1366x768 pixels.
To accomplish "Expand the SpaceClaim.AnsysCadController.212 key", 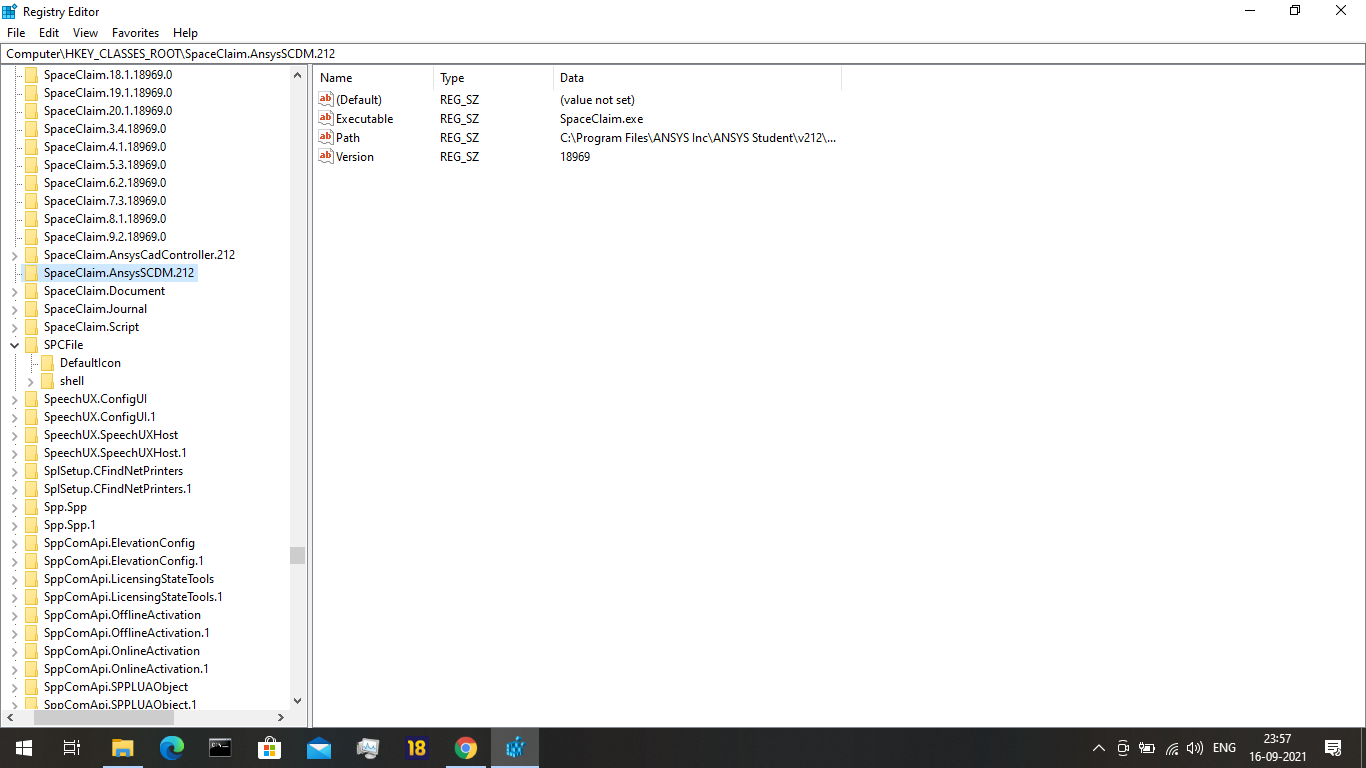I will click(x=14, y=255).
